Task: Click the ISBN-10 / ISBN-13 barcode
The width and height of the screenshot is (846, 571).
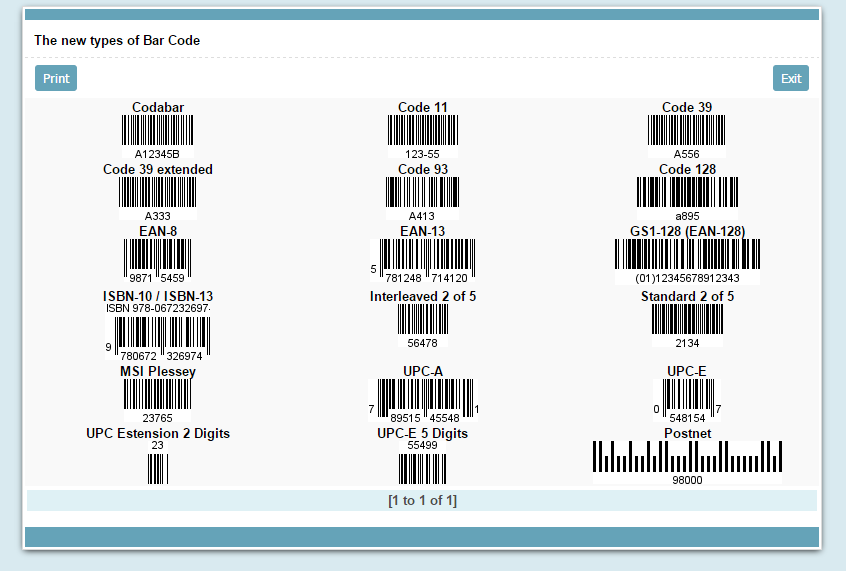Action: point(158,334)
